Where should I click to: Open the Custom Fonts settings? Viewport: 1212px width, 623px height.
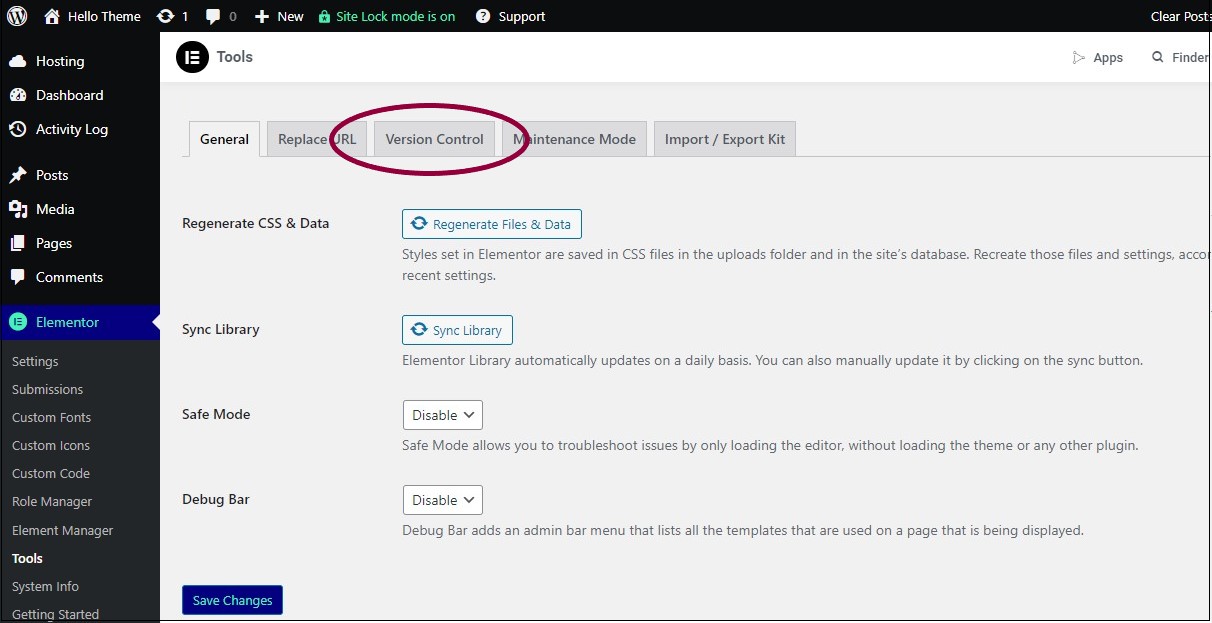click(x=50, y=417)
